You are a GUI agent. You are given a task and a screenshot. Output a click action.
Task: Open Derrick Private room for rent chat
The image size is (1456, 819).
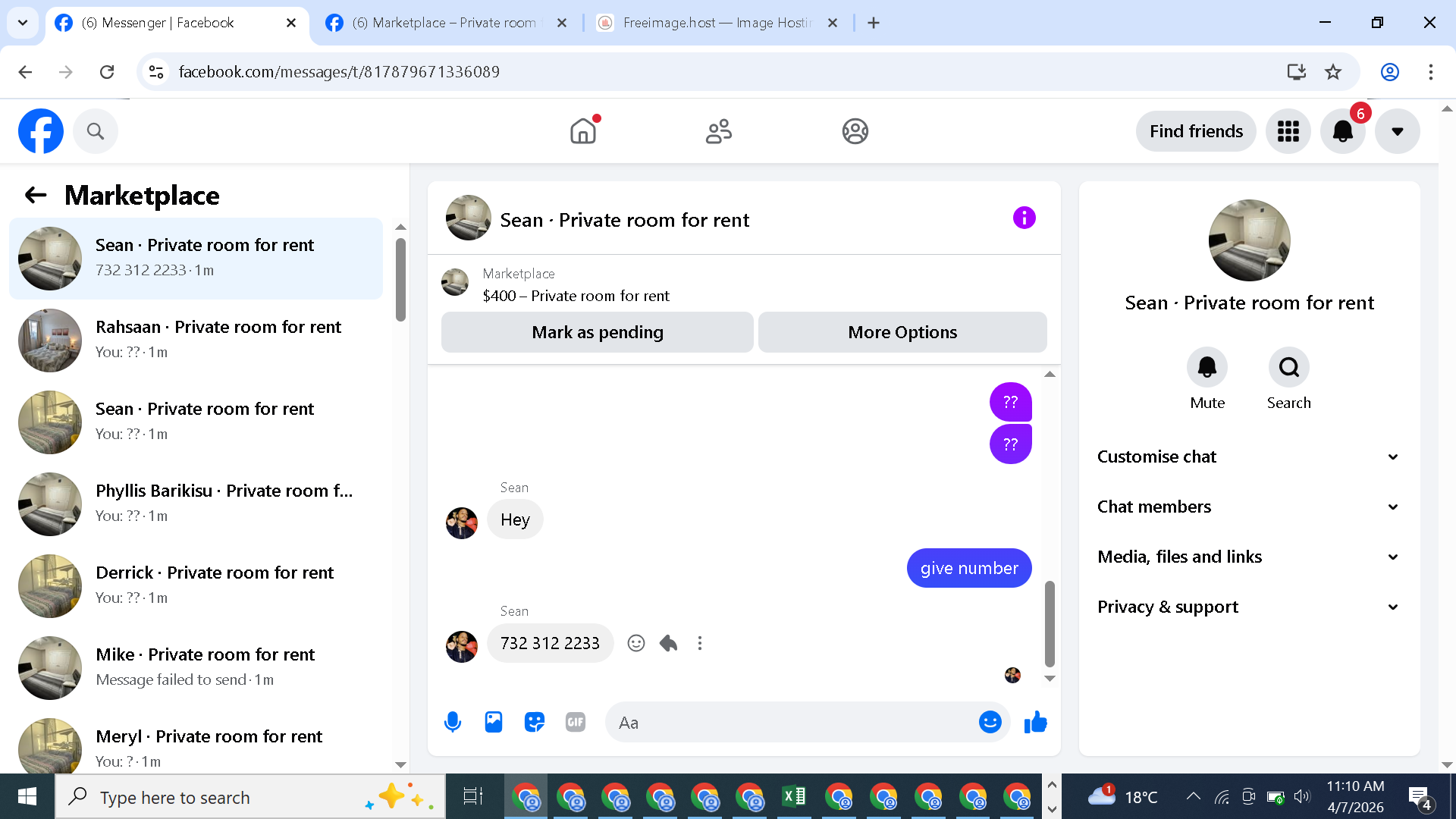(x=196, y=586)
